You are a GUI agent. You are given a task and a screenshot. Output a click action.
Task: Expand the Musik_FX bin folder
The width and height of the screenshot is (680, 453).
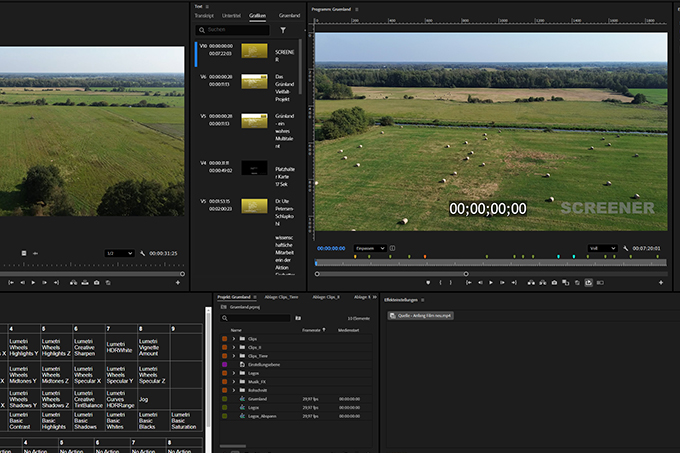point(233,381)
